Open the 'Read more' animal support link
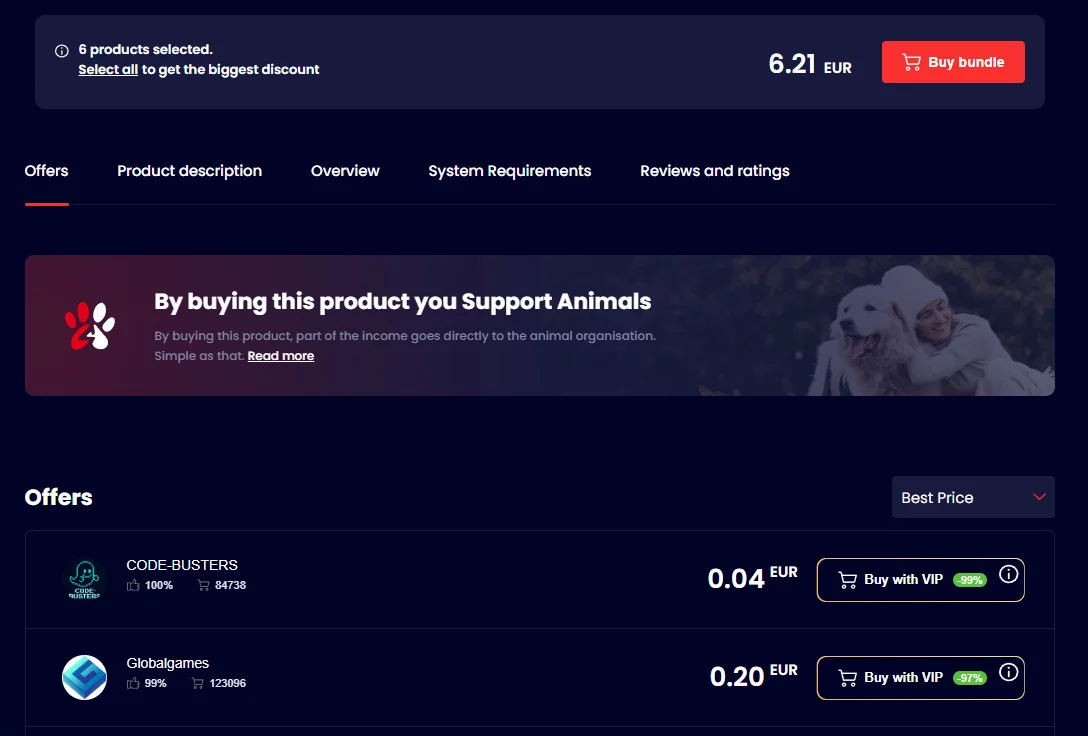Viewport: 1088px width, 736px height. (280, 356)
